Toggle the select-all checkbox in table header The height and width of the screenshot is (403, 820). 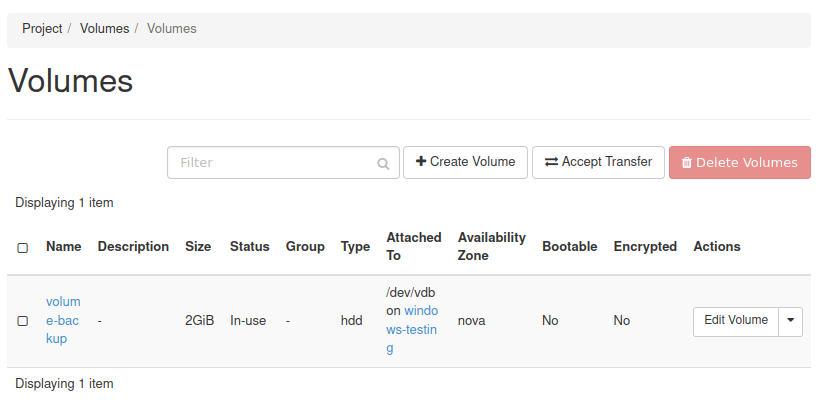(23, 247)
